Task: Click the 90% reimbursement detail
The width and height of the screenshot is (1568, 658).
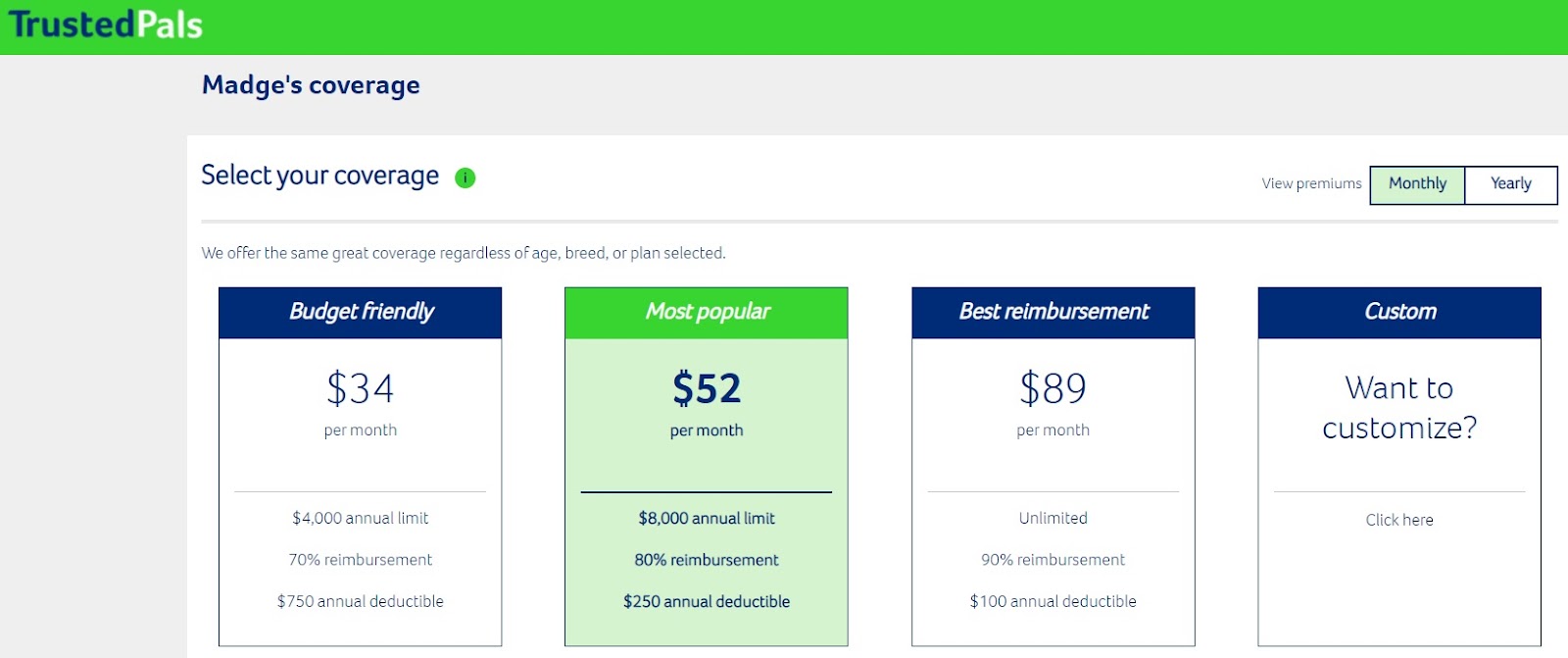Action: click(1053, 560)
